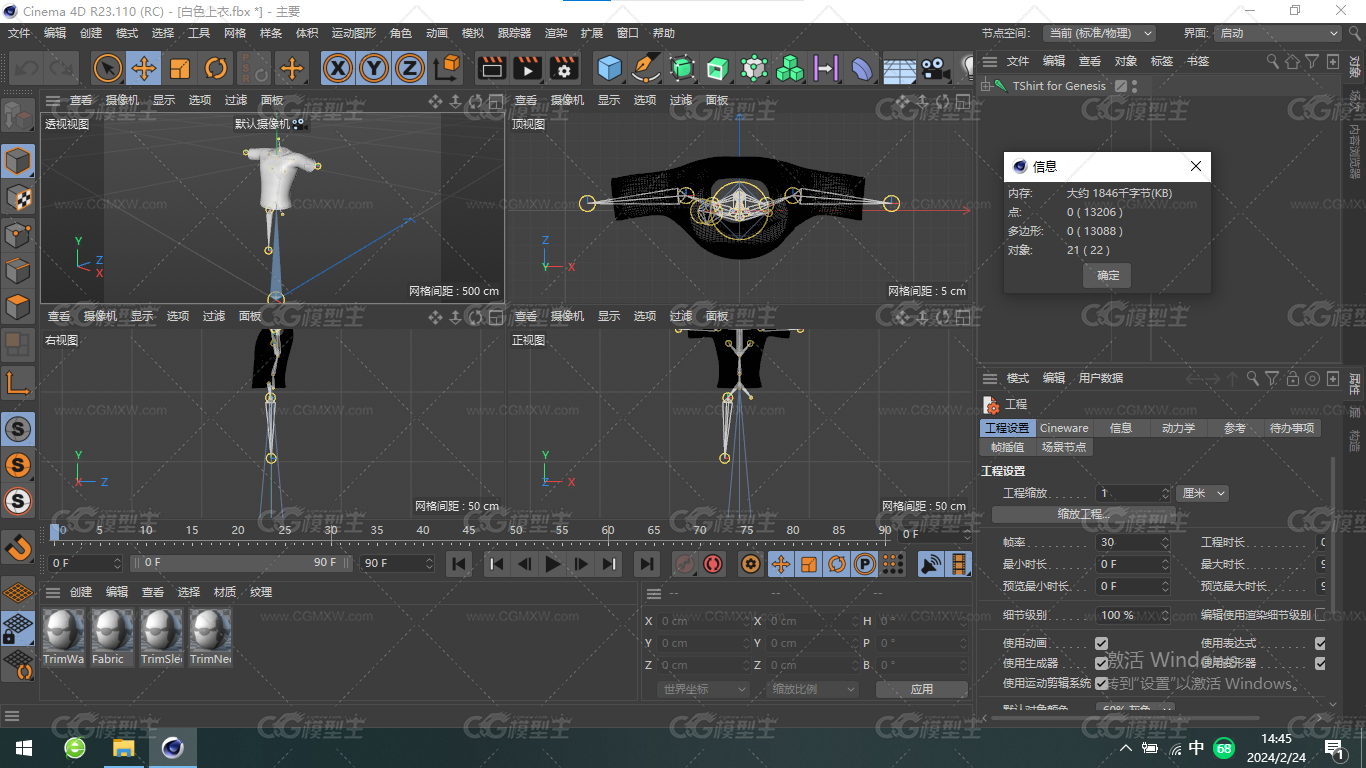Switch to Model mode in left sidebar

coord(18,161)
